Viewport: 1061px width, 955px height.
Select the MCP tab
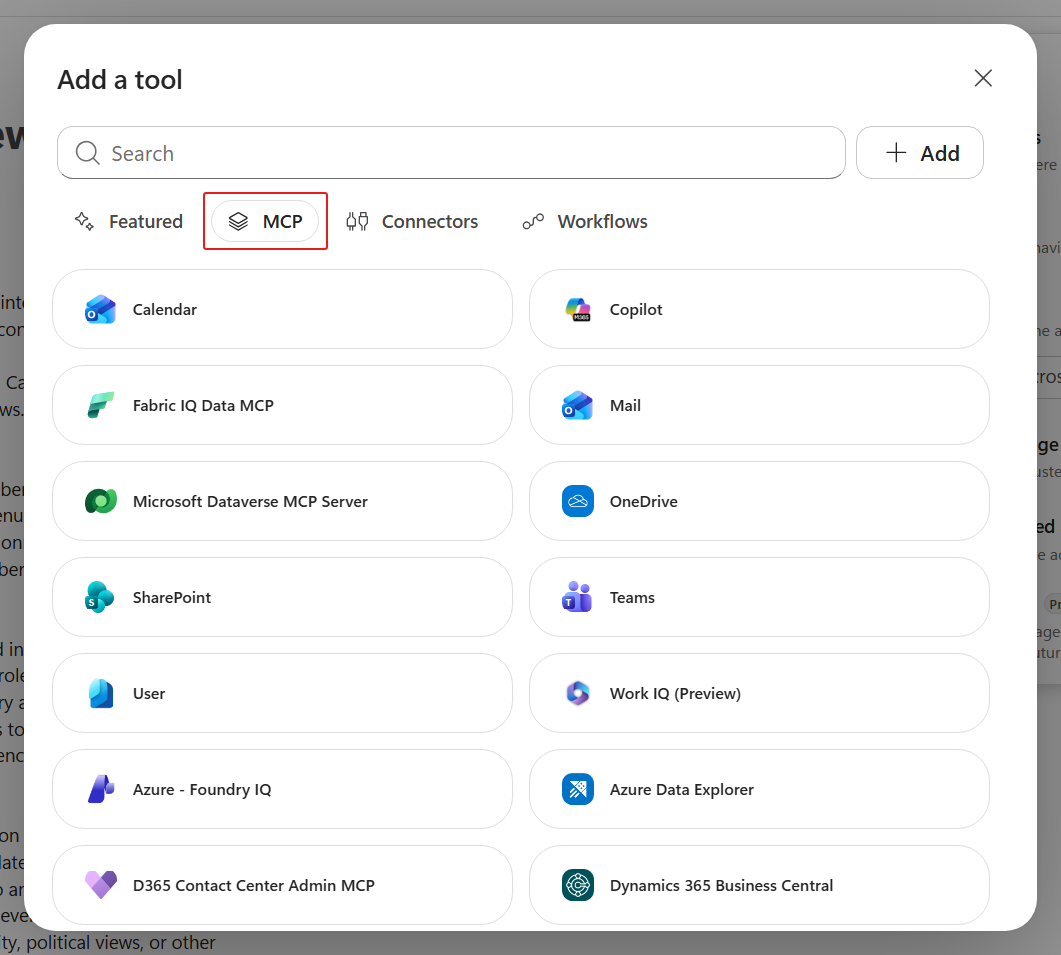(265, 221)
